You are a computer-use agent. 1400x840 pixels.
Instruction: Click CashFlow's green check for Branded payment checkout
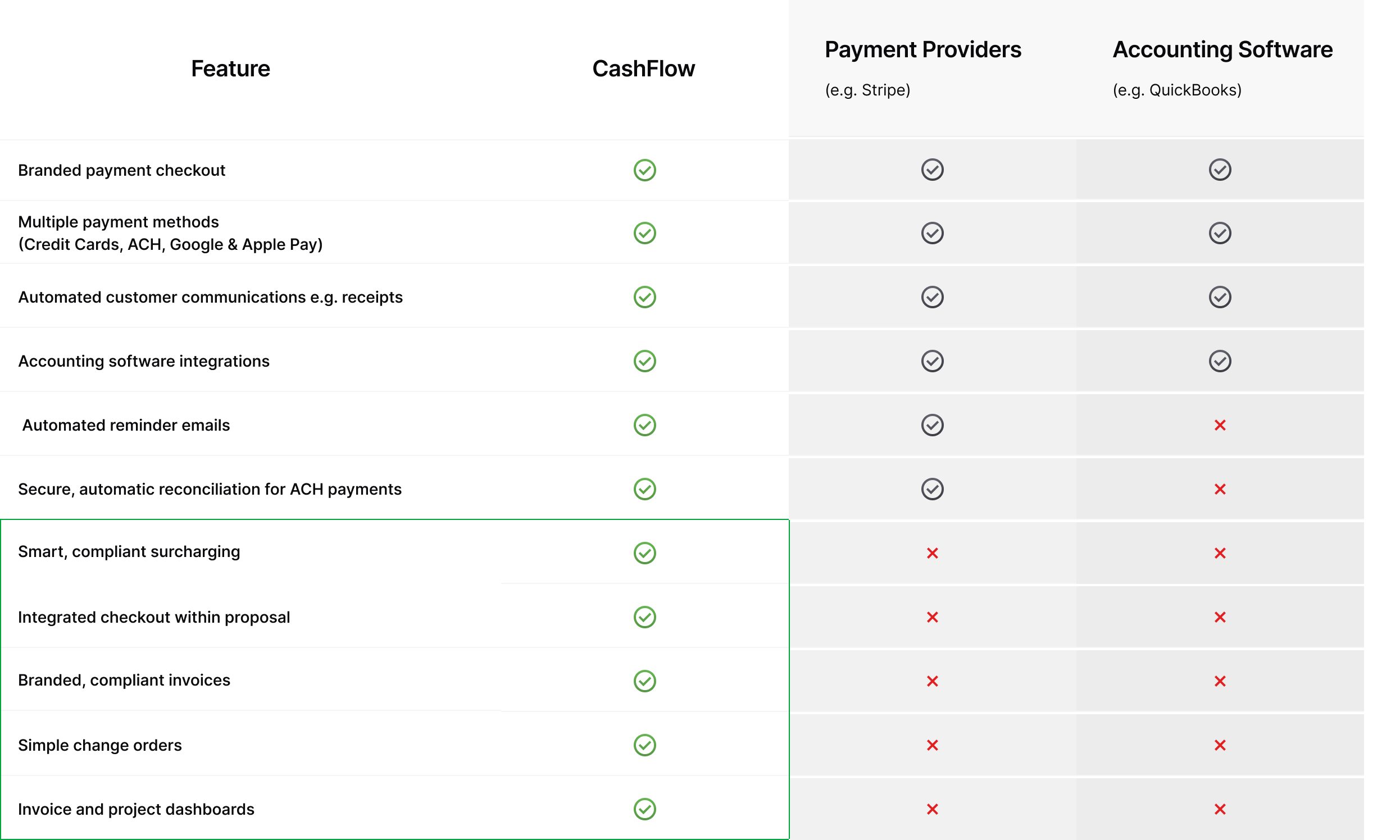click(644, 170)
